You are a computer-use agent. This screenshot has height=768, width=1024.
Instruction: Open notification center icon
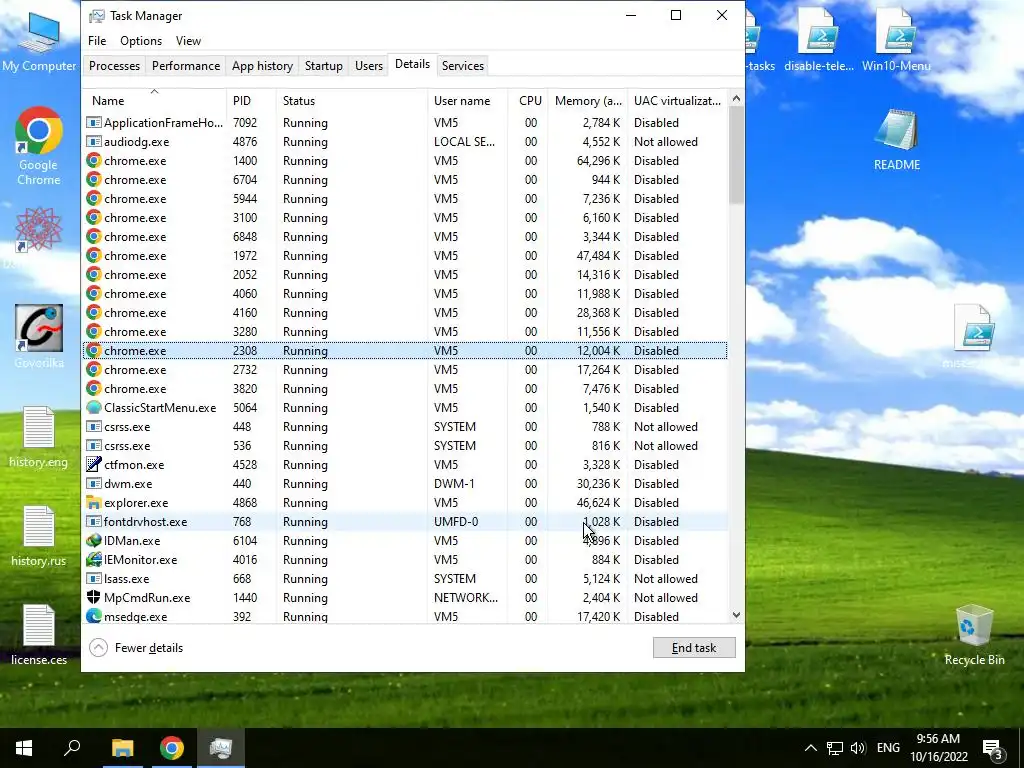tap(993, 749)
